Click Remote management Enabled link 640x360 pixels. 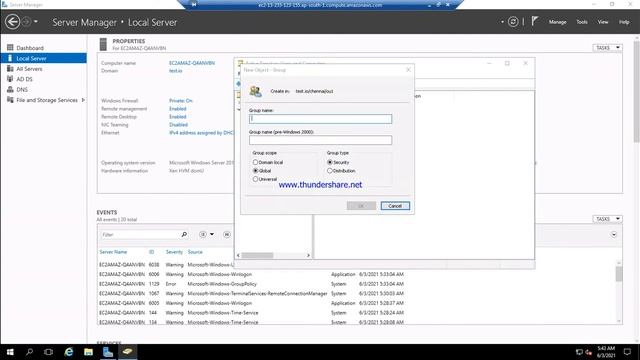point(178,109)
